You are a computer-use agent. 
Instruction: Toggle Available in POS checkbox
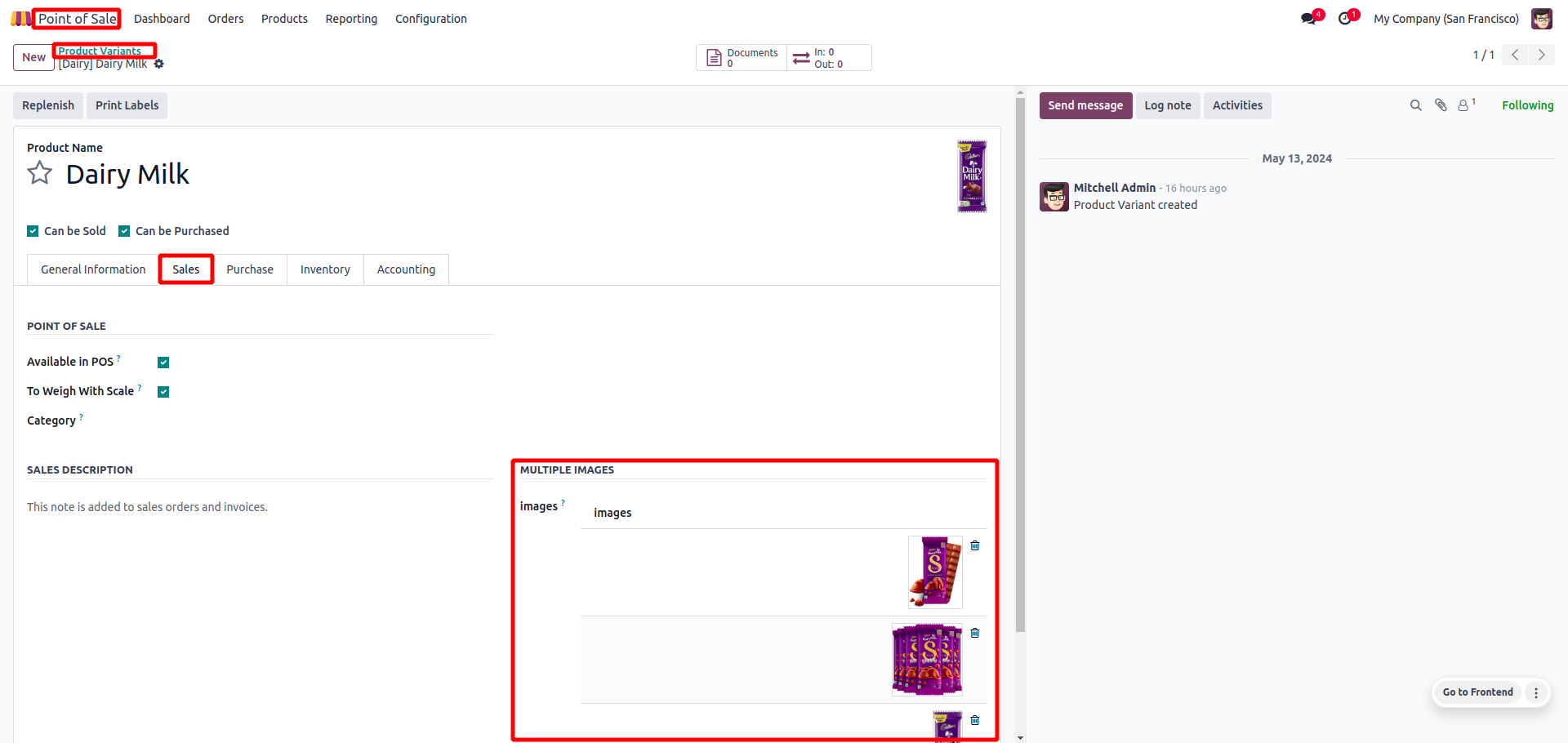point(163,363)
